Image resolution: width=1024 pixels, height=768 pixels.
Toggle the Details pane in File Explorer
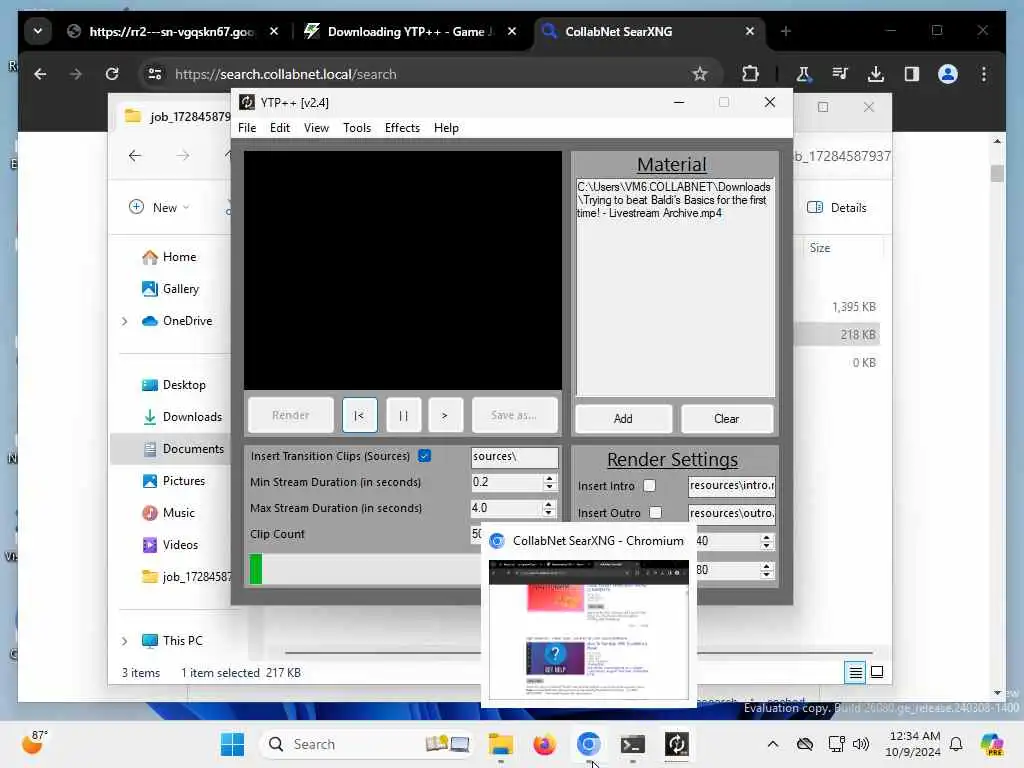(x=837, y=208)
